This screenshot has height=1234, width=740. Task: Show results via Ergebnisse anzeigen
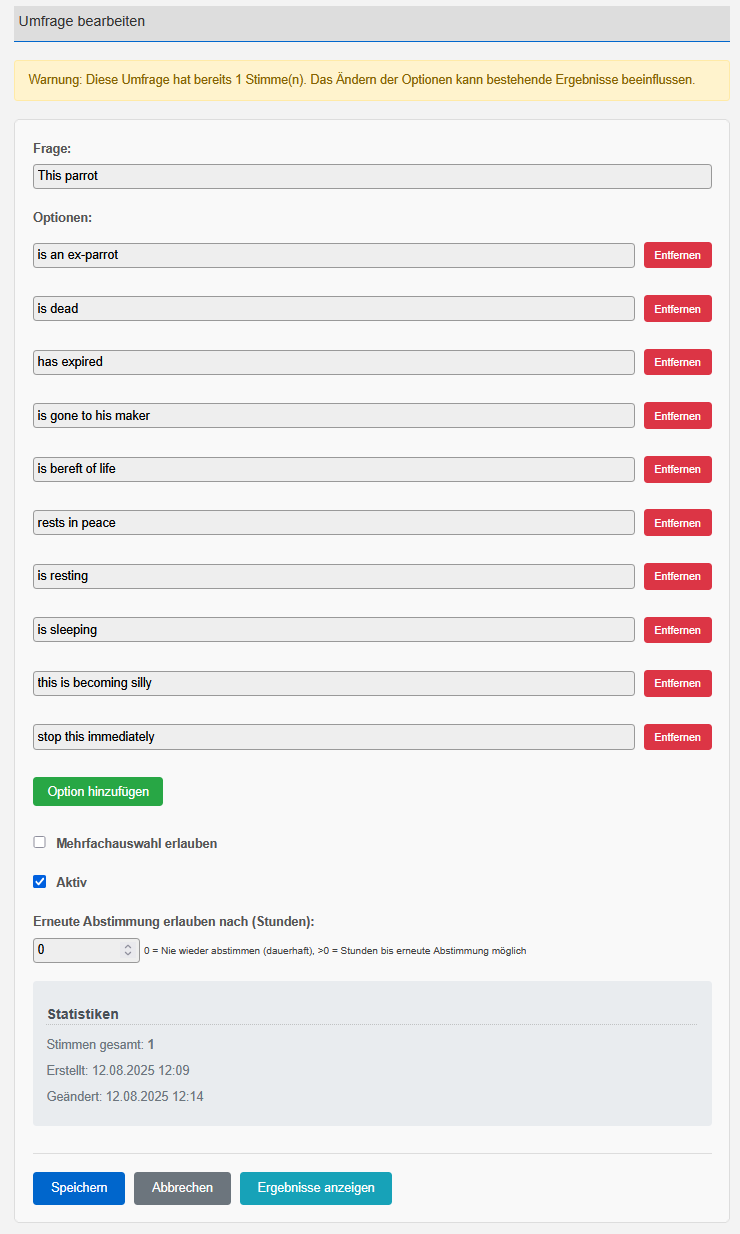(x=316, y=1188)
